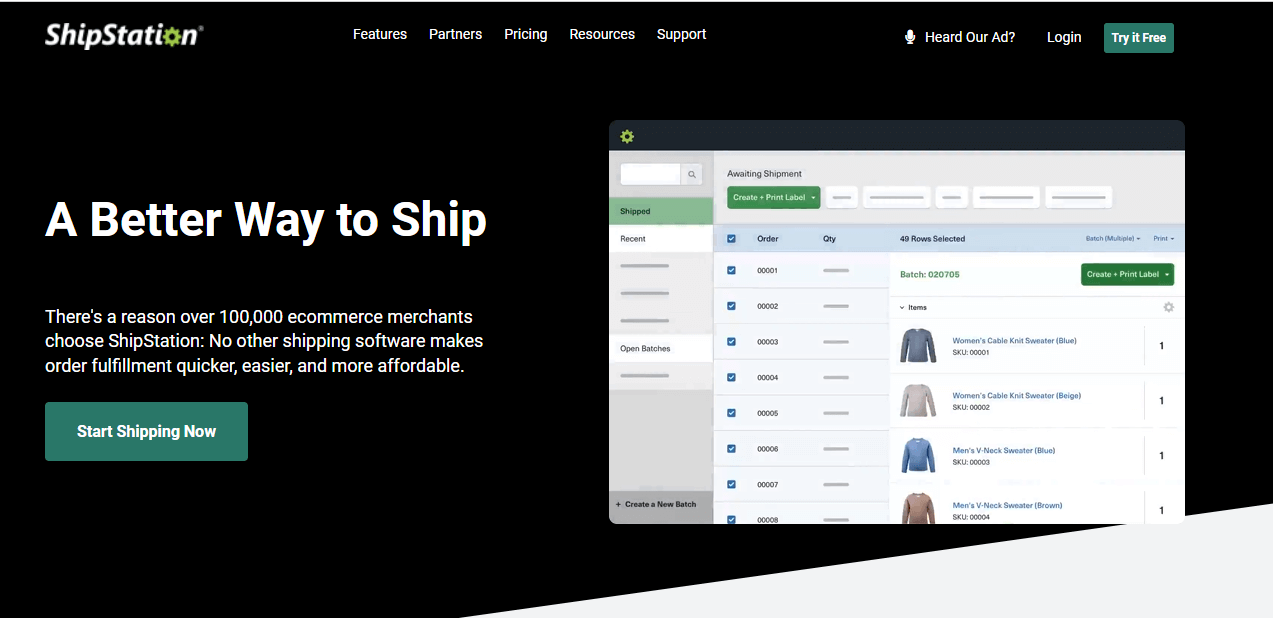The height and width of the screenshot is (618, 1273).
Task: Select Open Batches in the sidebar
Action: point(661,348)
